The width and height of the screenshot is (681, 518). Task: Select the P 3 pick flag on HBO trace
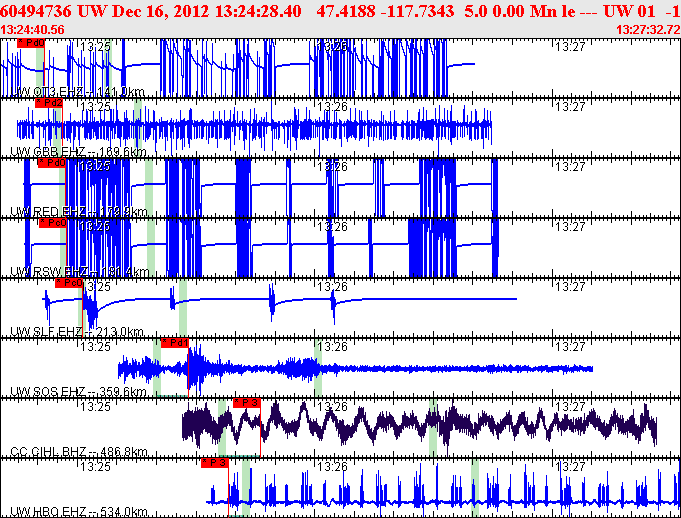click(214, 463)
